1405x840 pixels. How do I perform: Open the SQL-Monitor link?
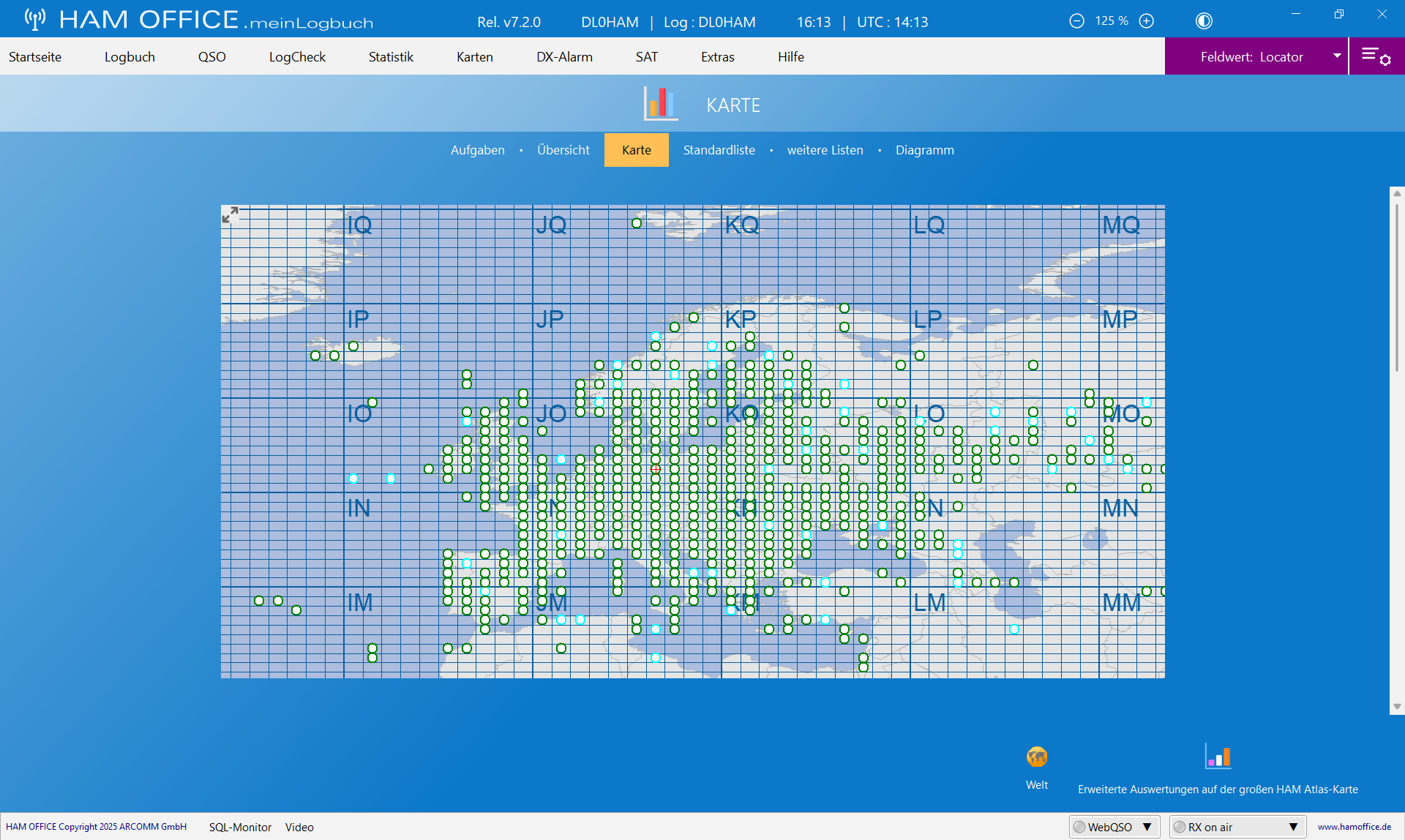point(240,827)
